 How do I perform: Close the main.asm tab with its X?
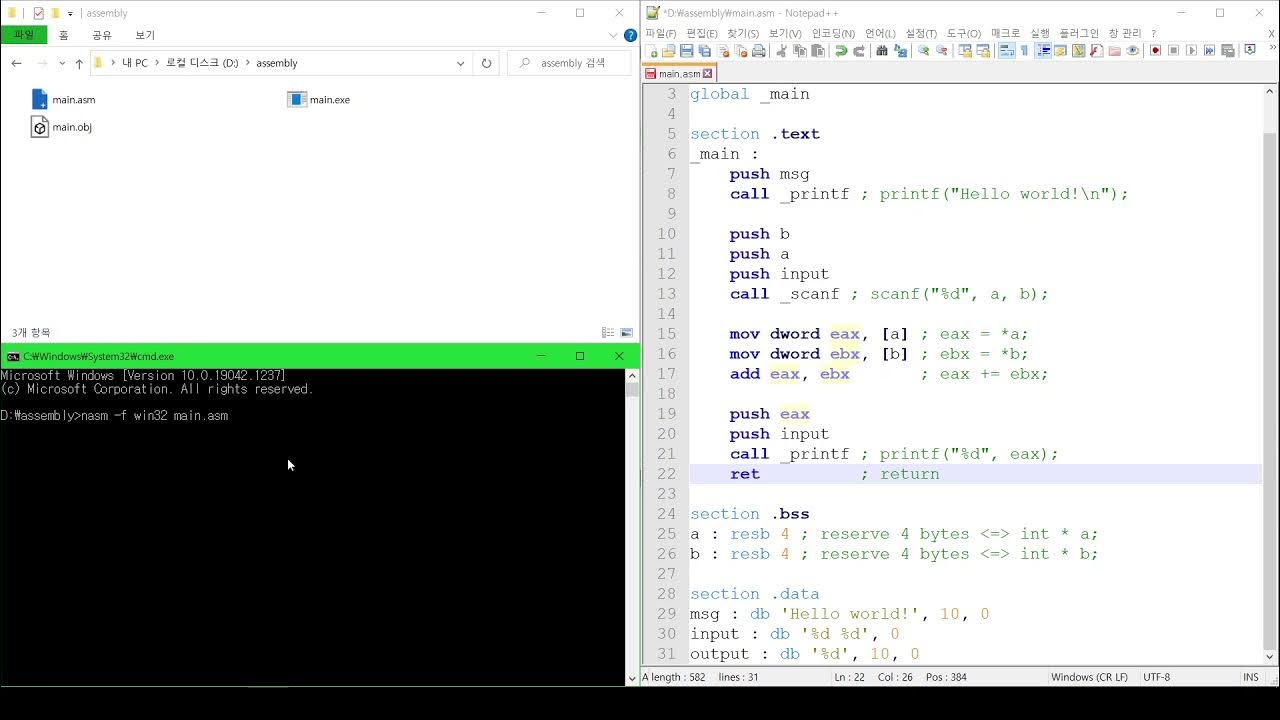tap(708, 74)
